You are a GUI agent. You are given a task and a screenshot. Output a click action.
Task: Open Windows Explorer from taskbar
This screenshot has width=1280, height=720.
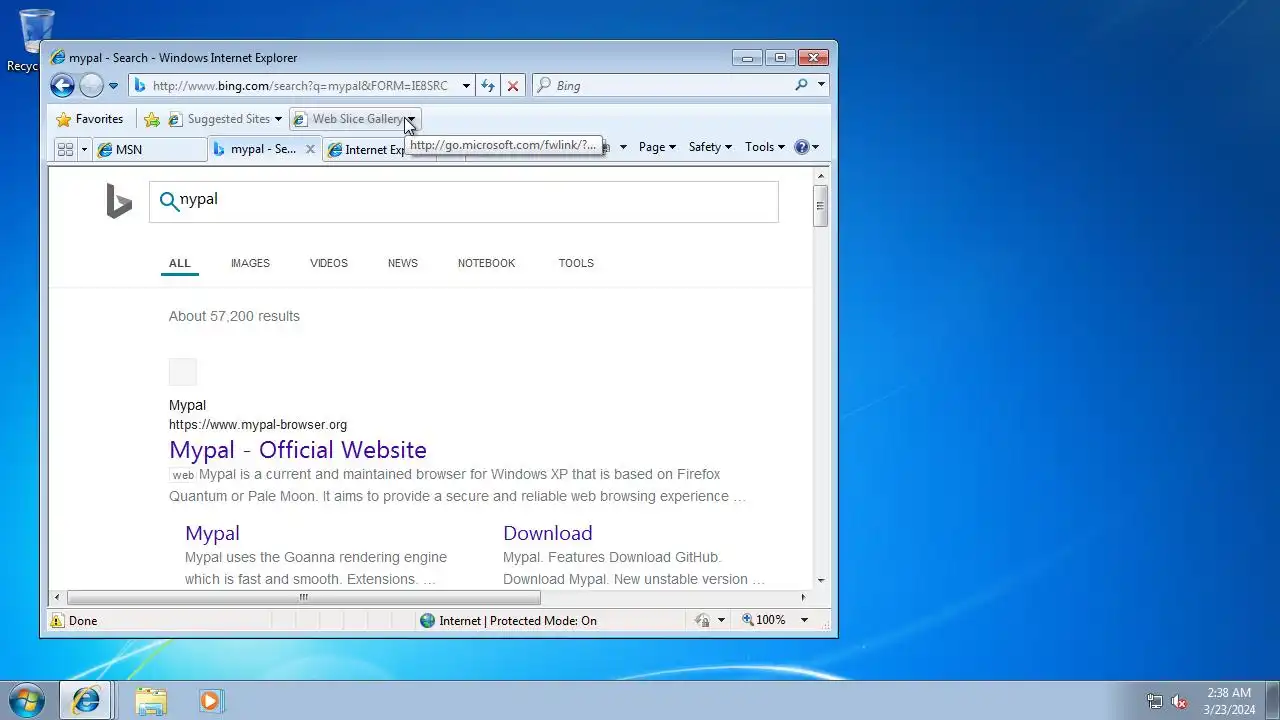[x=151, y=701]
